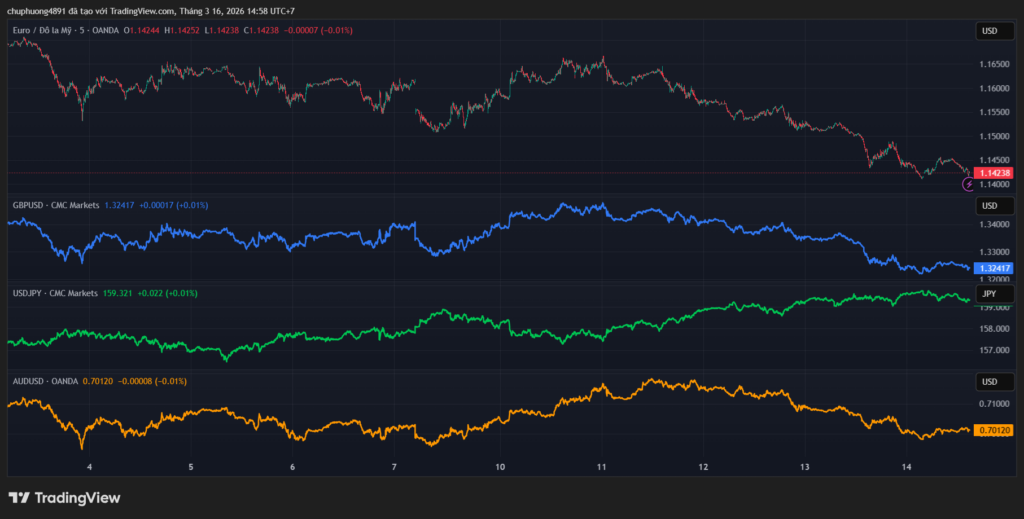Open JPY currency selector on USDJPY pane
The width and height of the screenshot is (1024, 519).
point(989,294)
